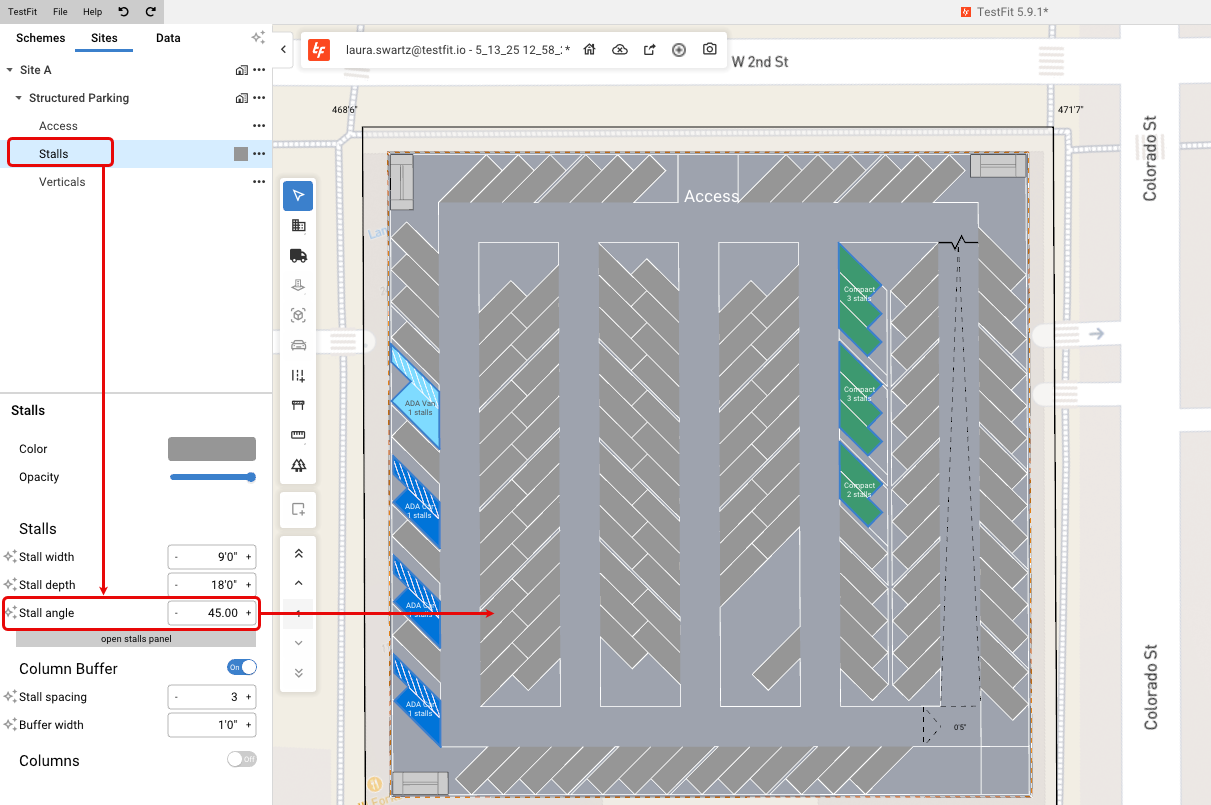Open the Data tab
Image resolution: width=1211 pixels, height=805 pixels.
click(x=169, y=38)
